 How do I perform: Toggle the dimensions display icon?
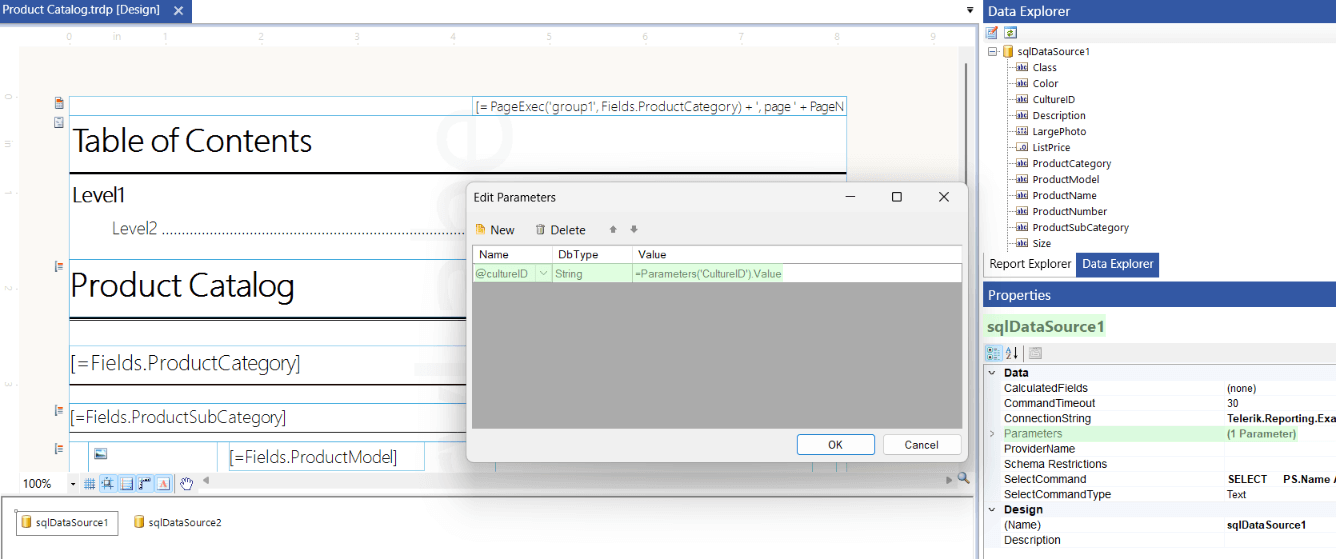pos(145,484)
